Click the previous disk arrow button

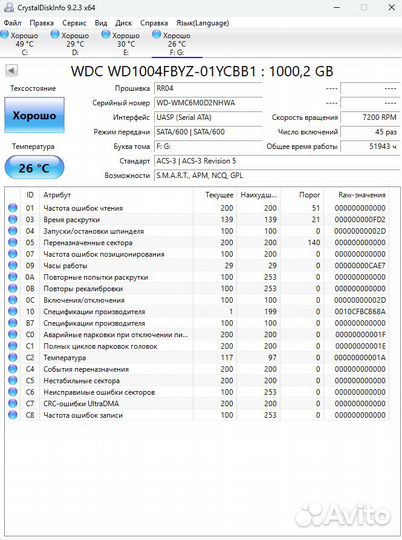(11, 71)
